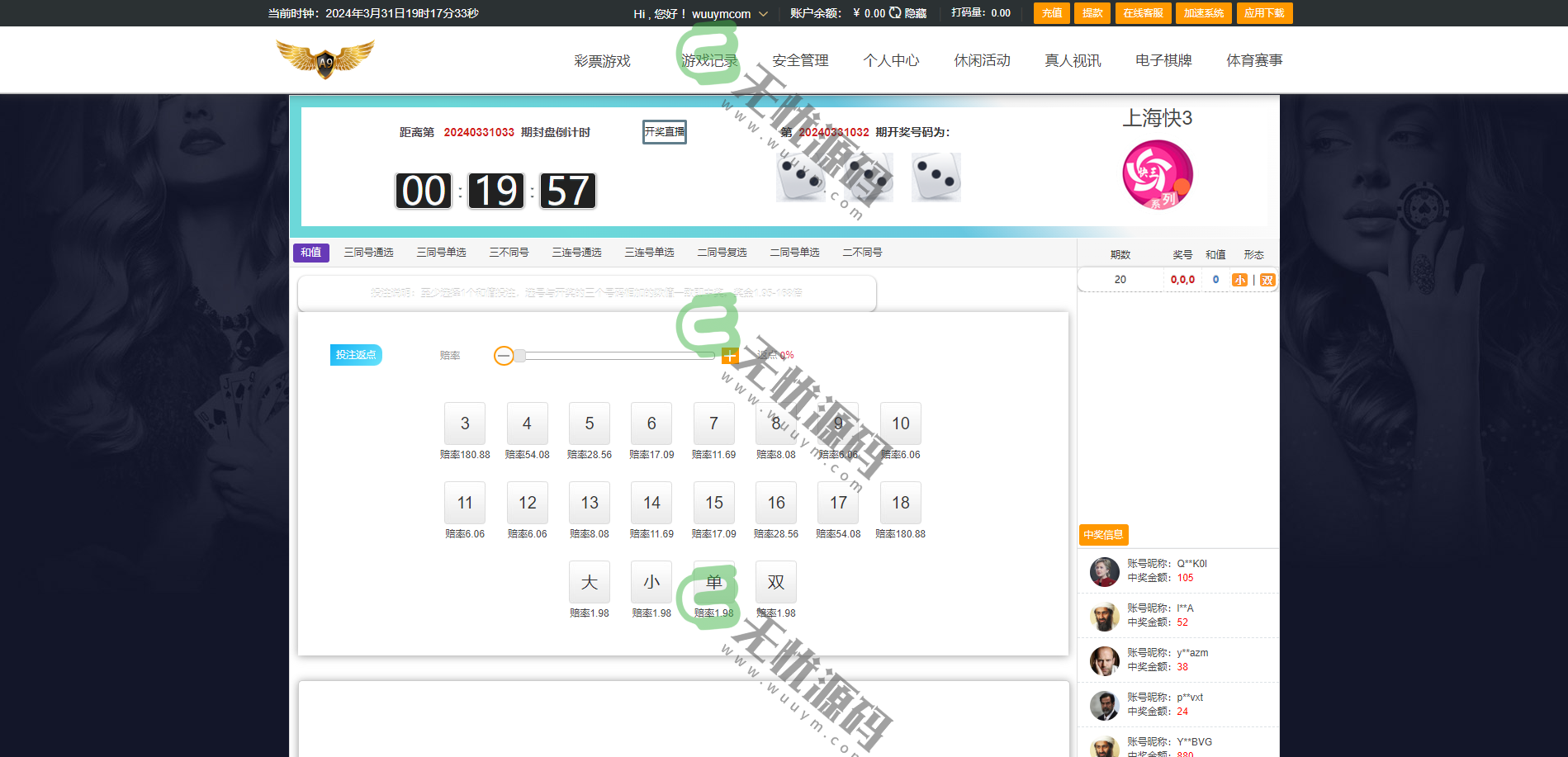Click the first dice result image
Screen dimensions: 1568x757
pos(800,177)
